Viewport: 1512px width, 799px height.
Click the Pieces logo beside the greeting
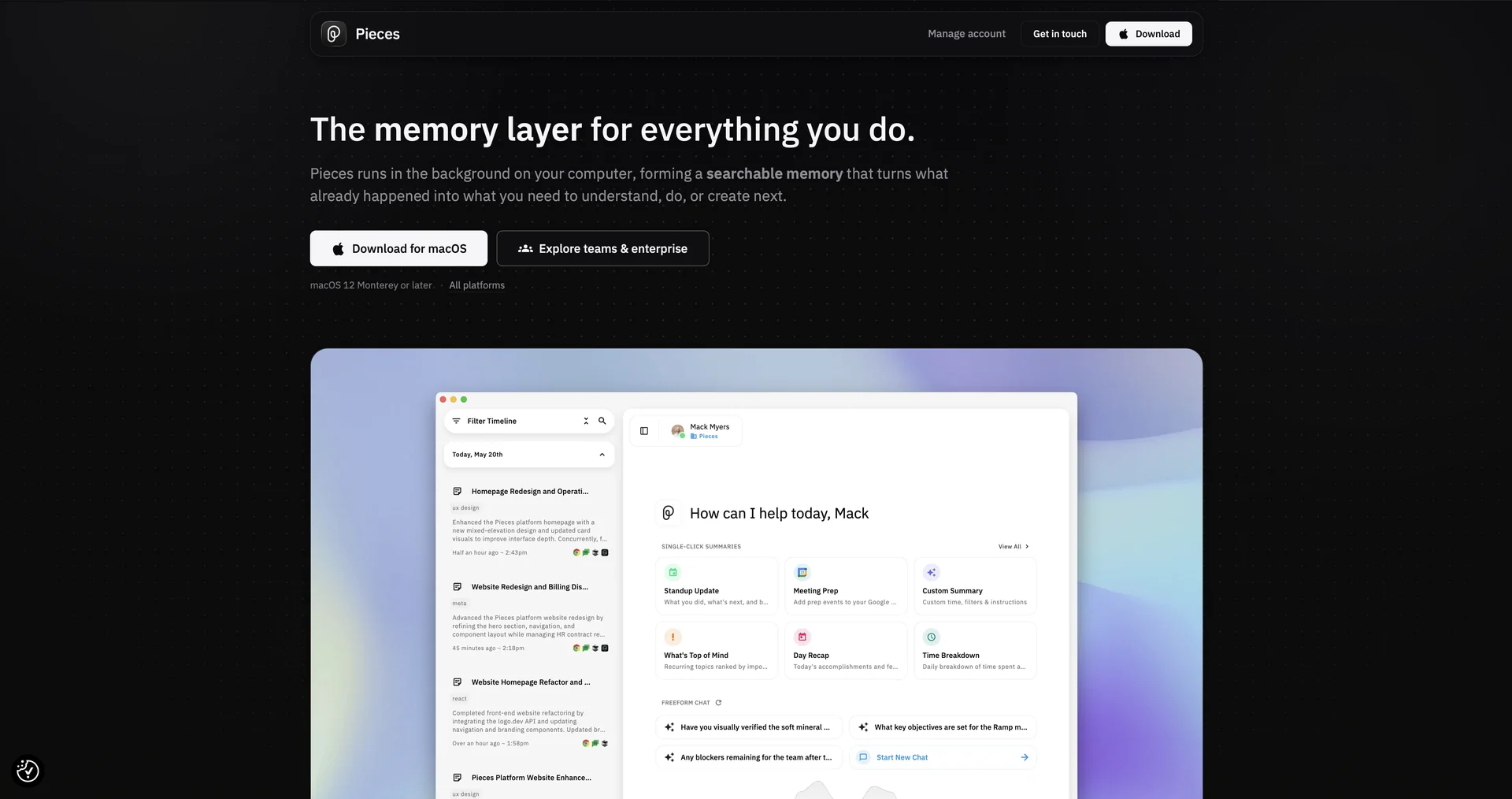pos(668,513)
